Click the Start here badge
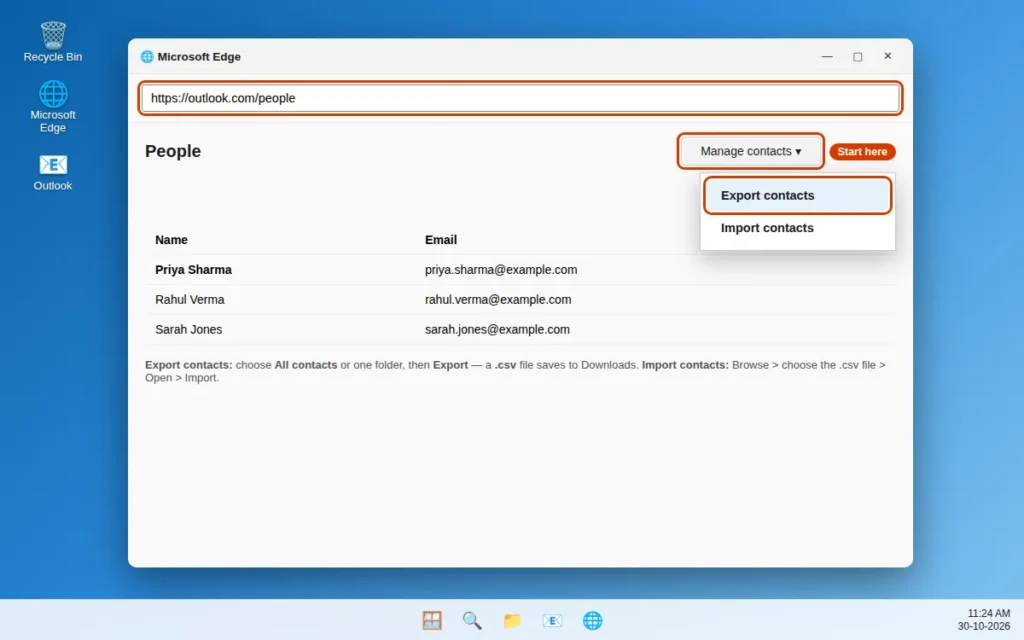This screenshot has width=1024, height=640. tap(862, 152)
